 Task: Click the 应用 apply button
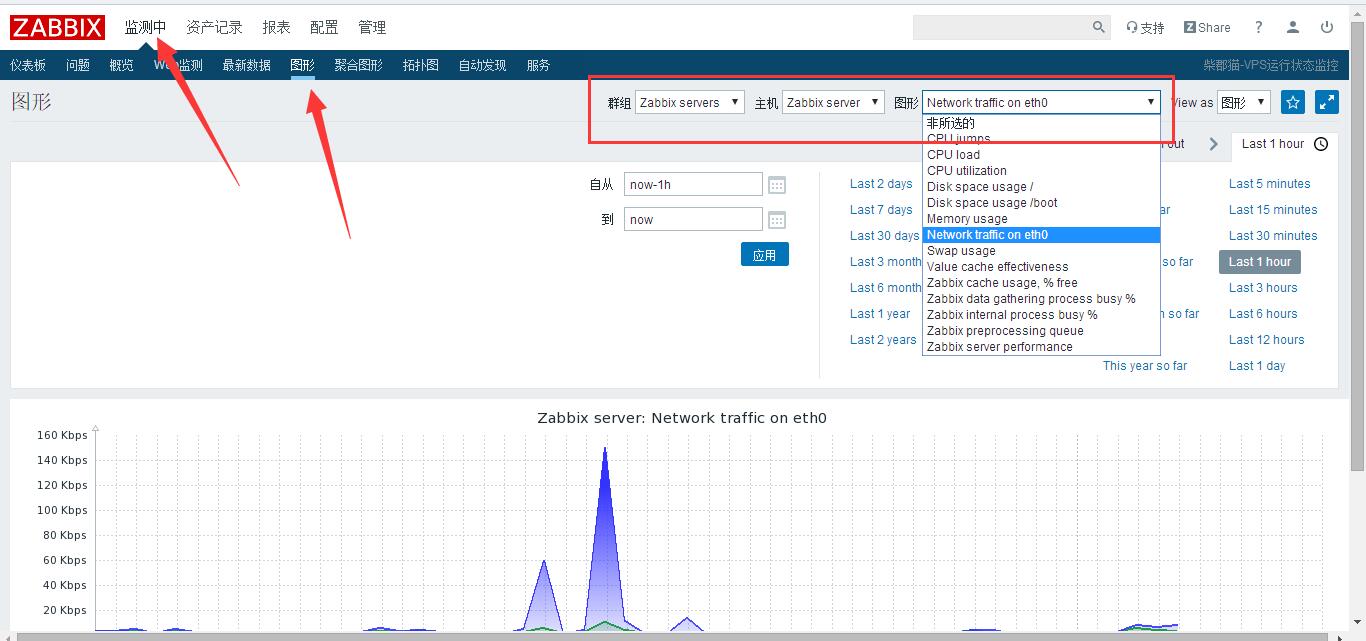765,255
